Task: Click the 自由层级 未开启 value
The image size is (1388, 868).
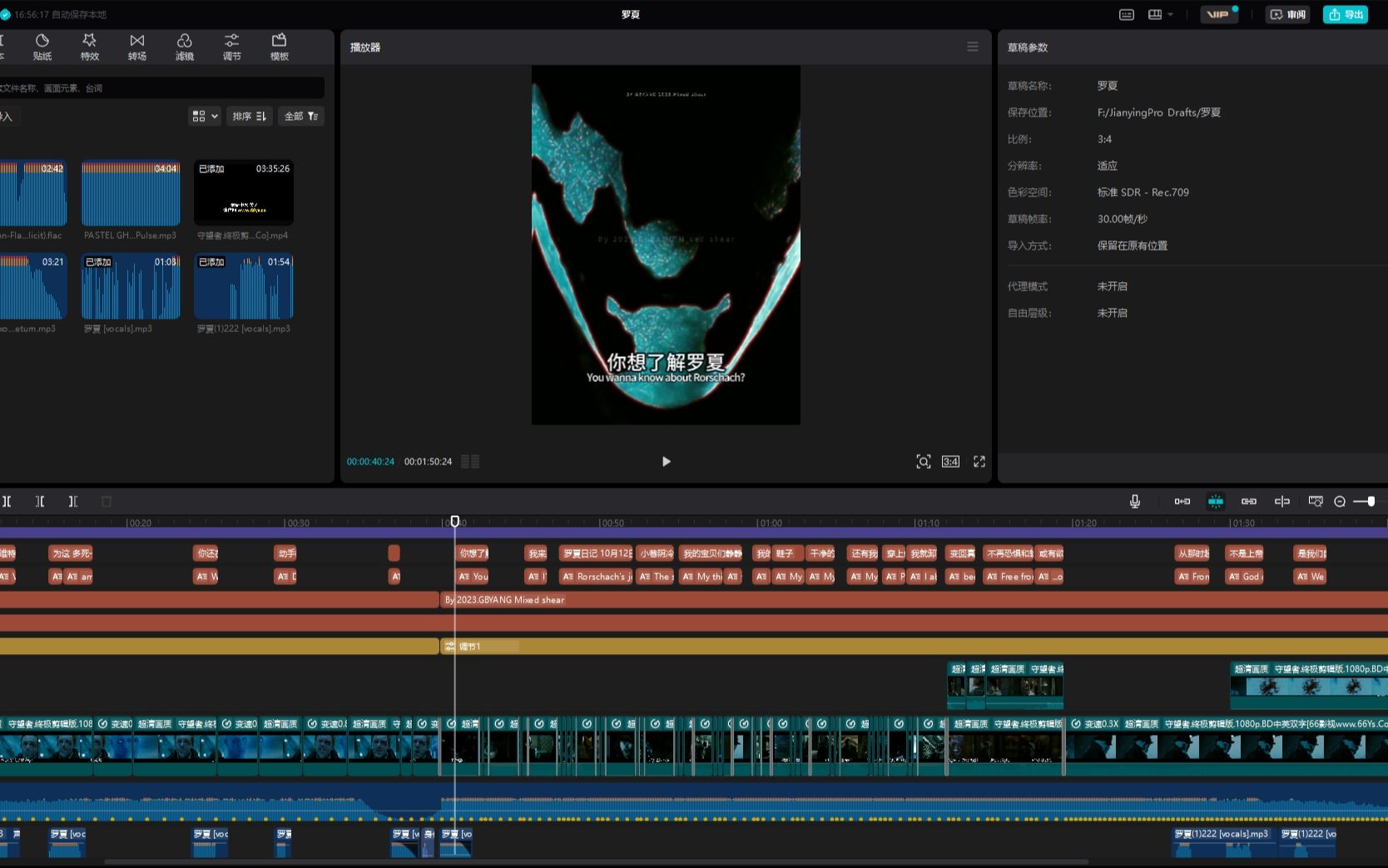Action: (x=1112, y=313)
